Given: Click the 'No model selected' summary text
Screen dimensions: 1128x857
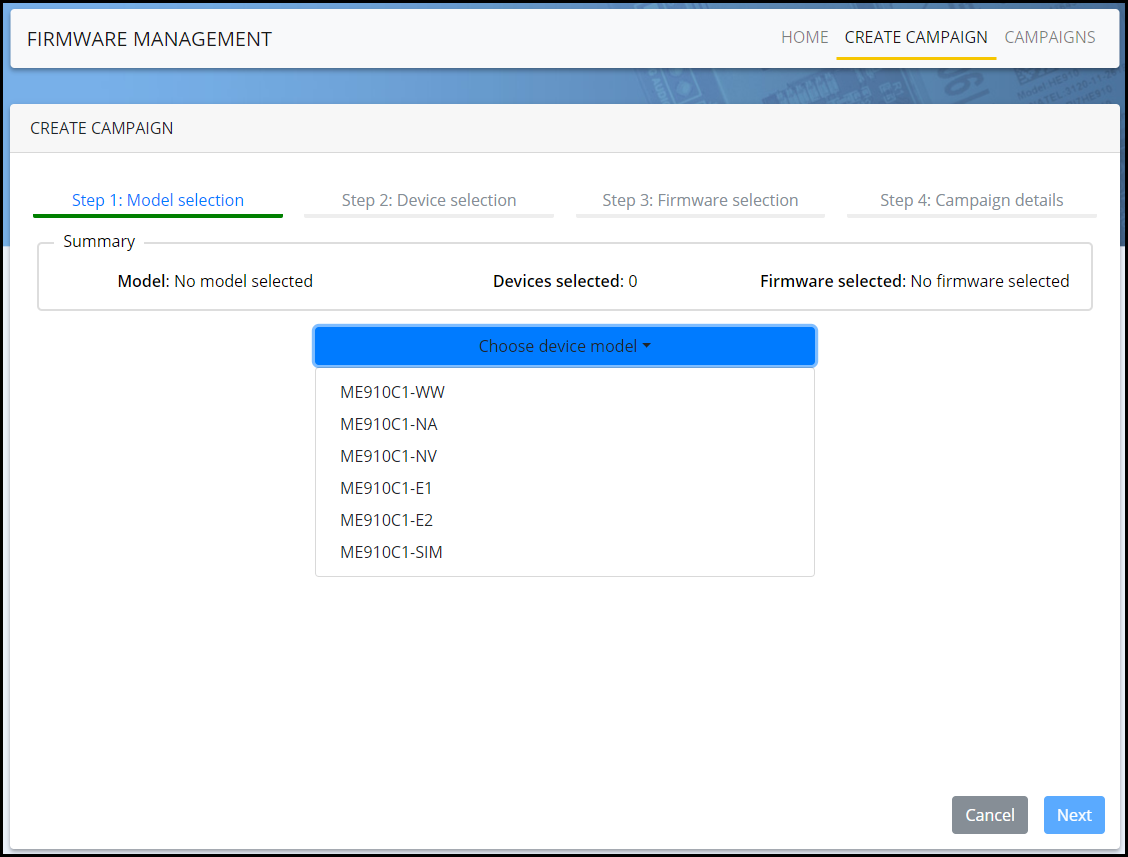Looking at the screenshot, I should (x=243, y=281).
